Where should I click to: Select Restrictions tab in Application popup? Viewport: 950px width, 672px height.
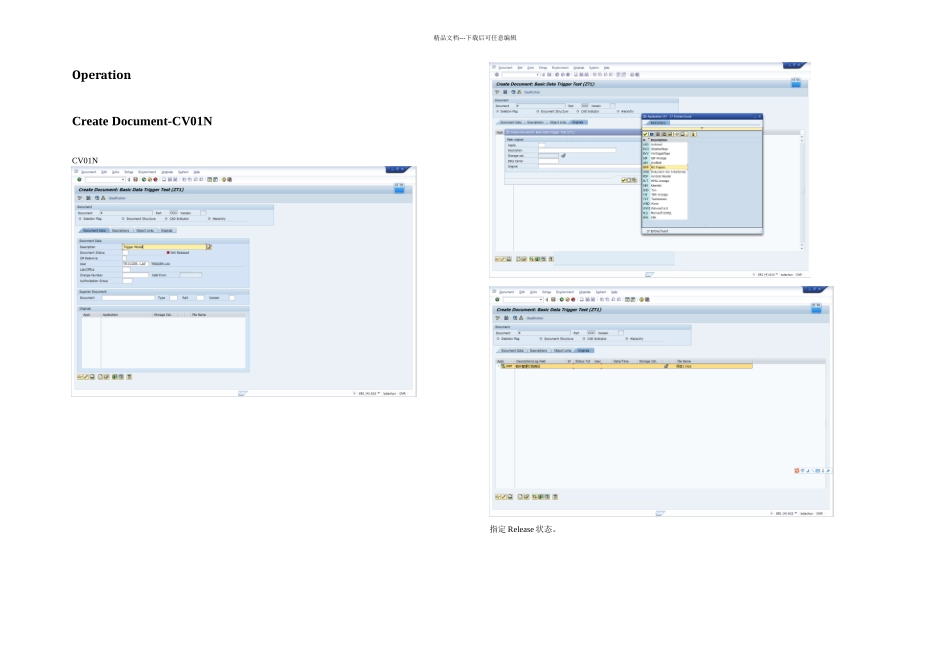point(657,122)
